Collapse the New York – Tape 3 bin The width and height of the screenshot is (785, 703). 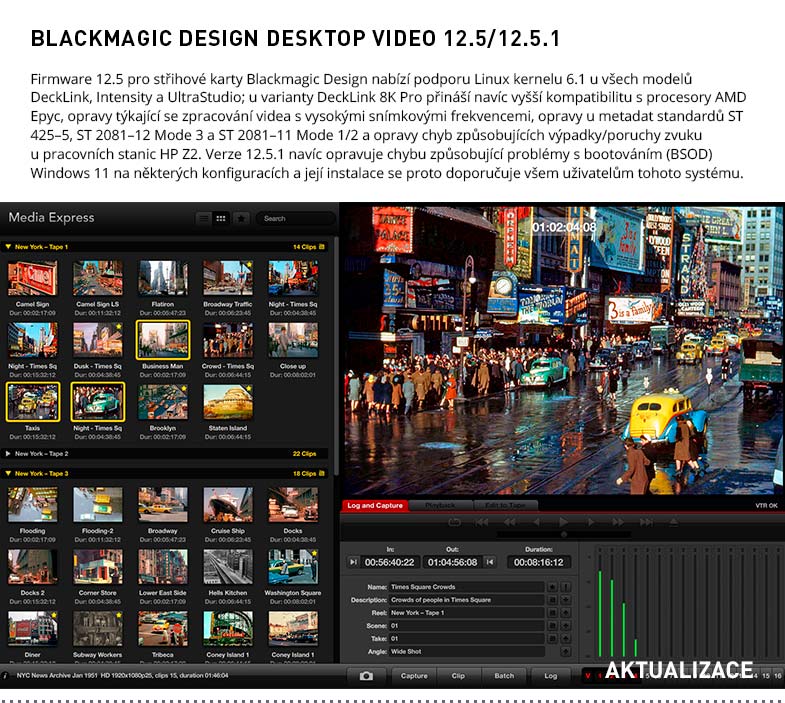[8, 474]
